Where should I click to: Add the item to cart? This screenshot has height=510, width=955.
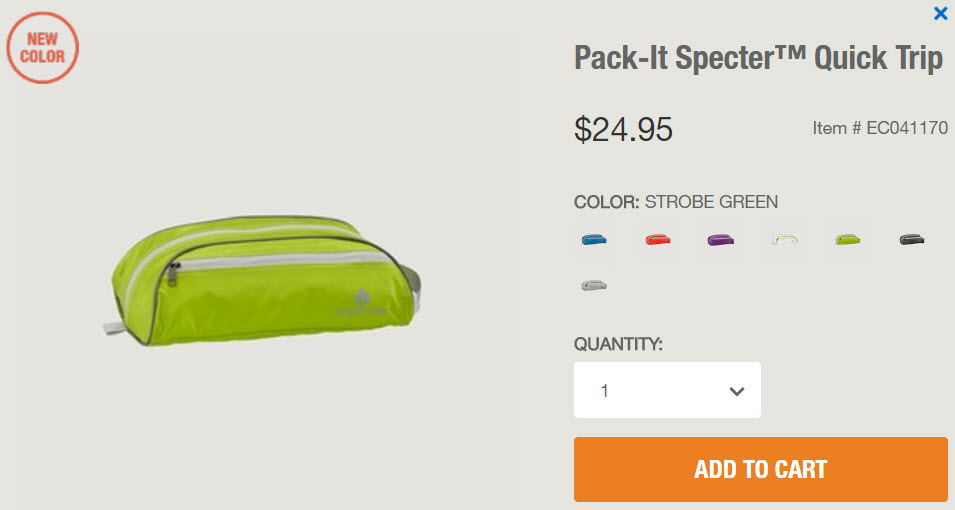pos(760,469)
